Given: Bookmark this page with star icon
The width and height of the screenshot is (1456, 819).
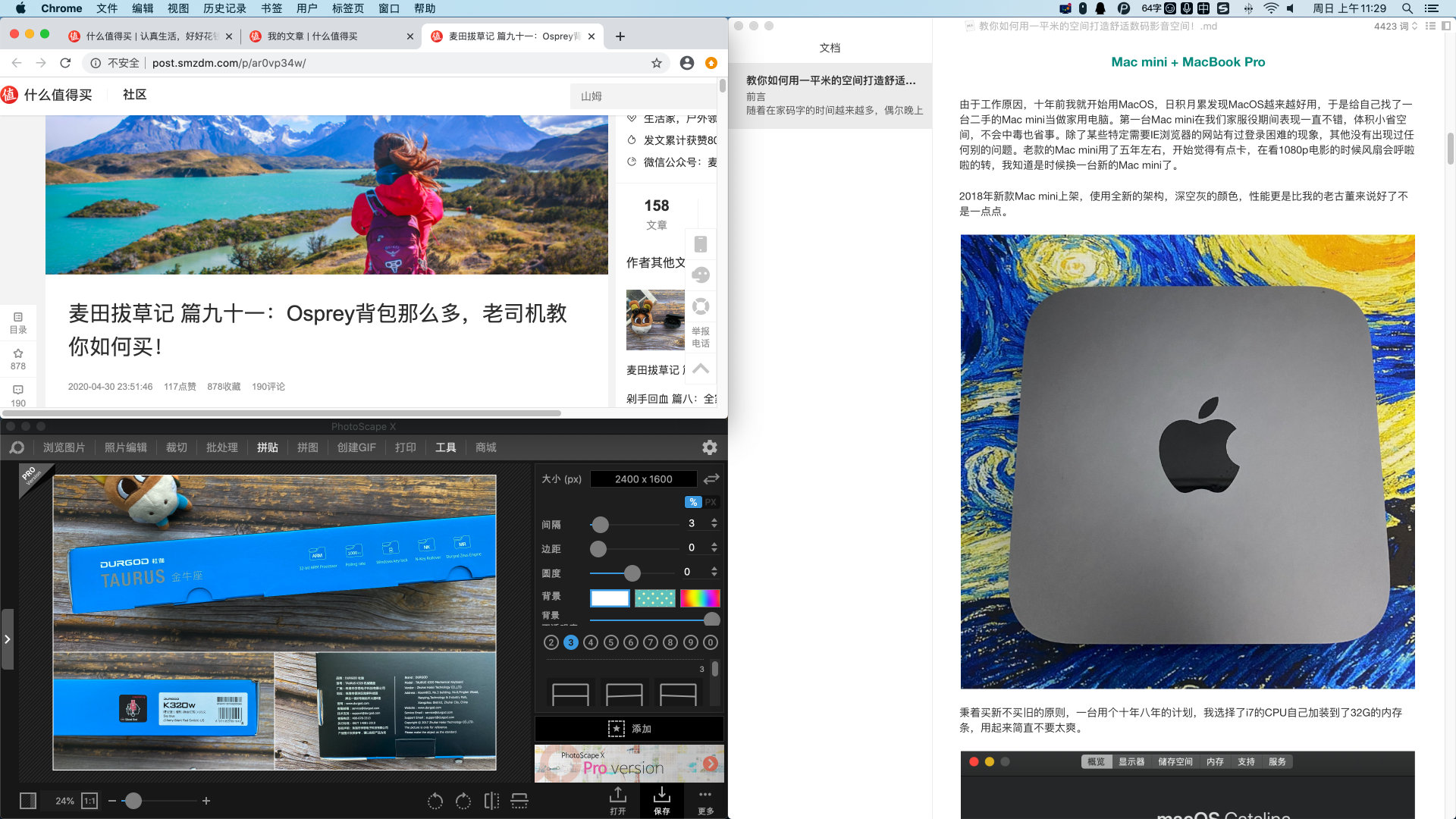Looking at the screenshot, I should pyautogui.click(x=657, y=63).
